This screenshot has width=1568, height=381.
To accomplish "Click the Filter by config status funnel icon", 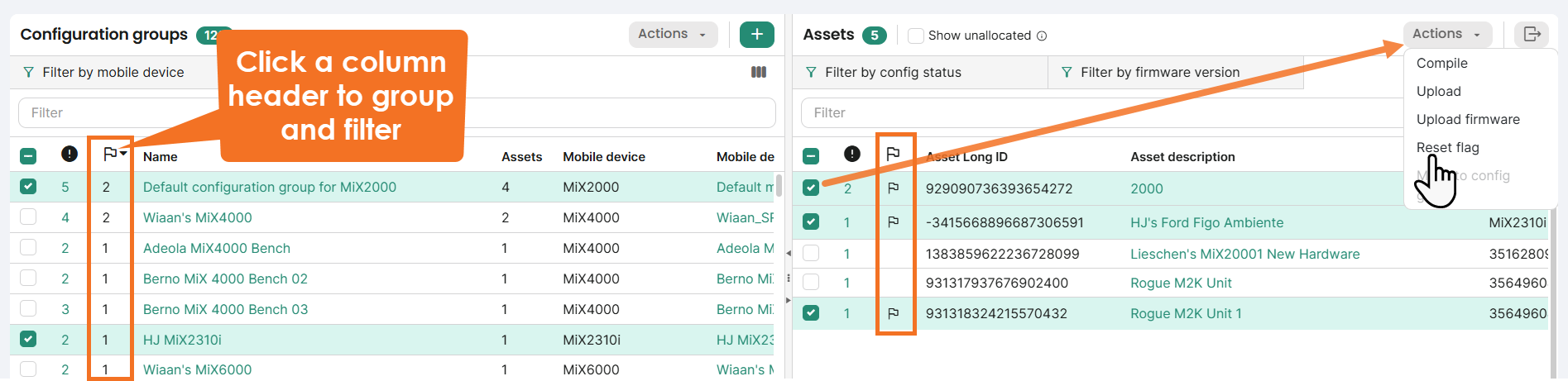I will [x=812, y=73].
